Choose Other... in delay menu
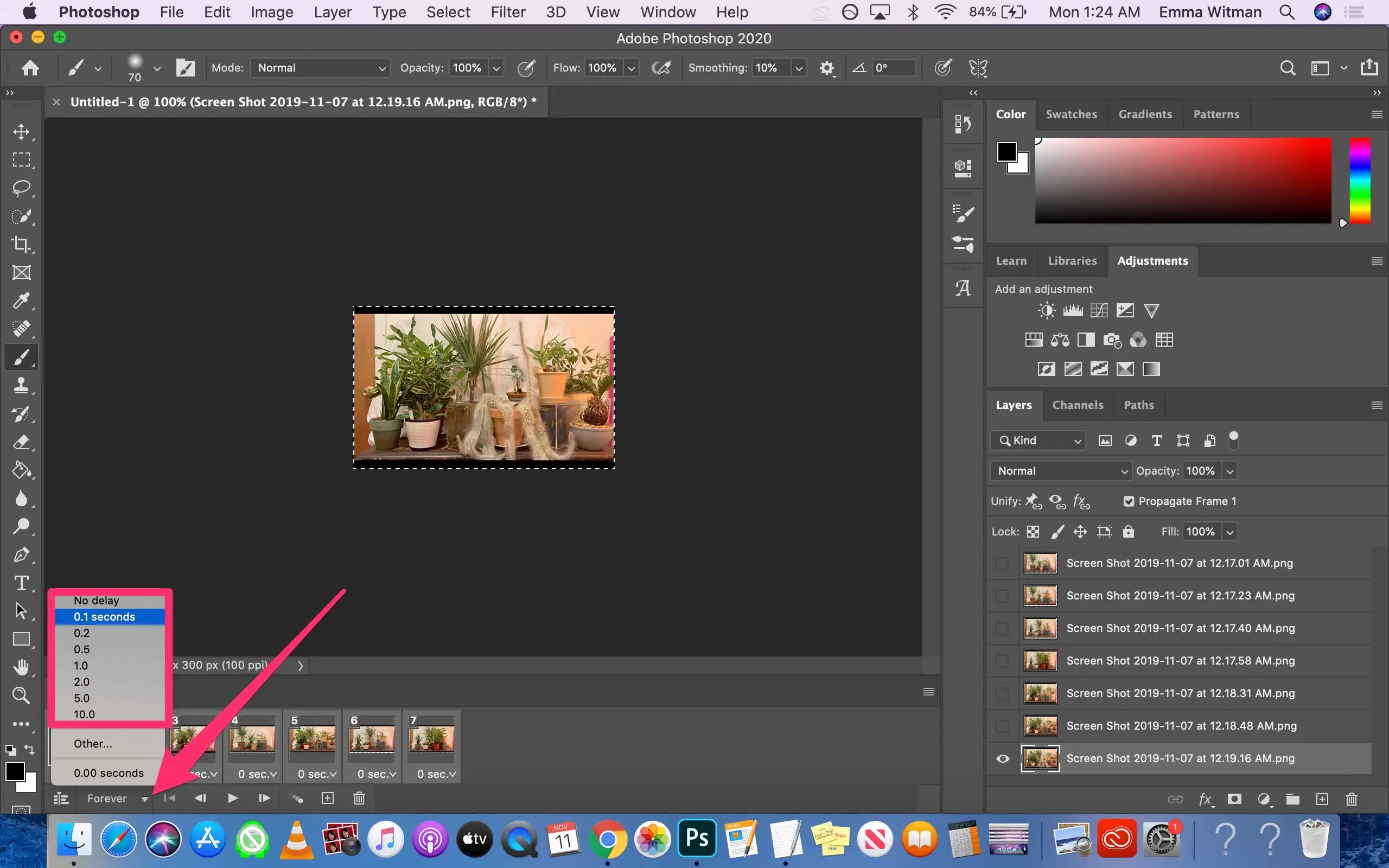This screenshot has width=1389, height=868. click(108, 744)
